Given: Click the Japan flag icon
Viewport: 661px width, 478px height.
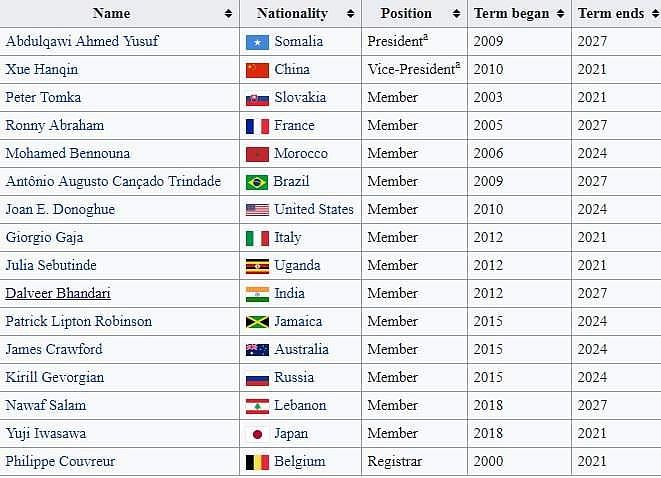Looking at the screenshot, I should click(x=257, y=434).
